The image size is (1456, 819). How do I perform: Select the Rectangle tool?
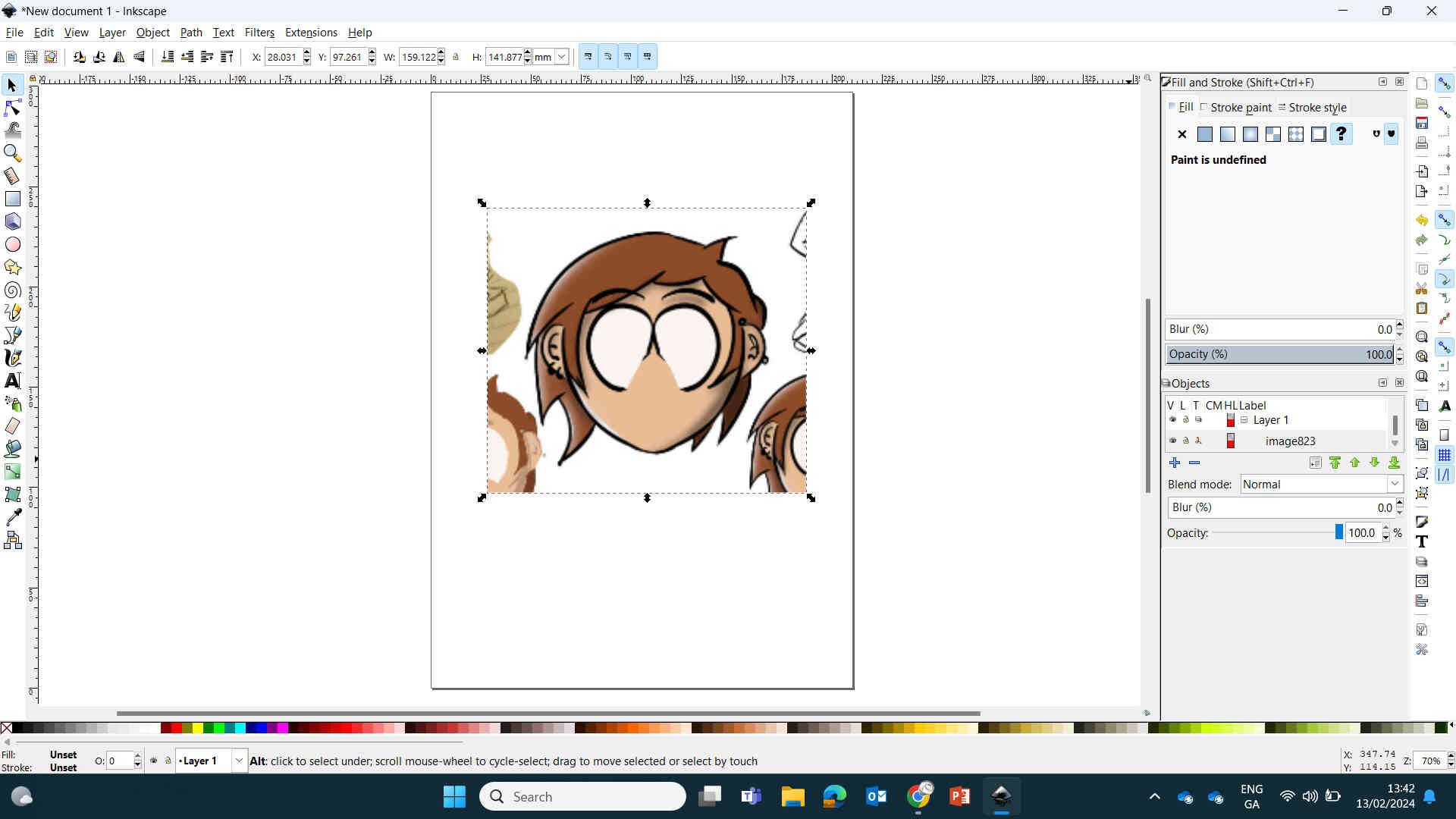(x=12, y=199)
